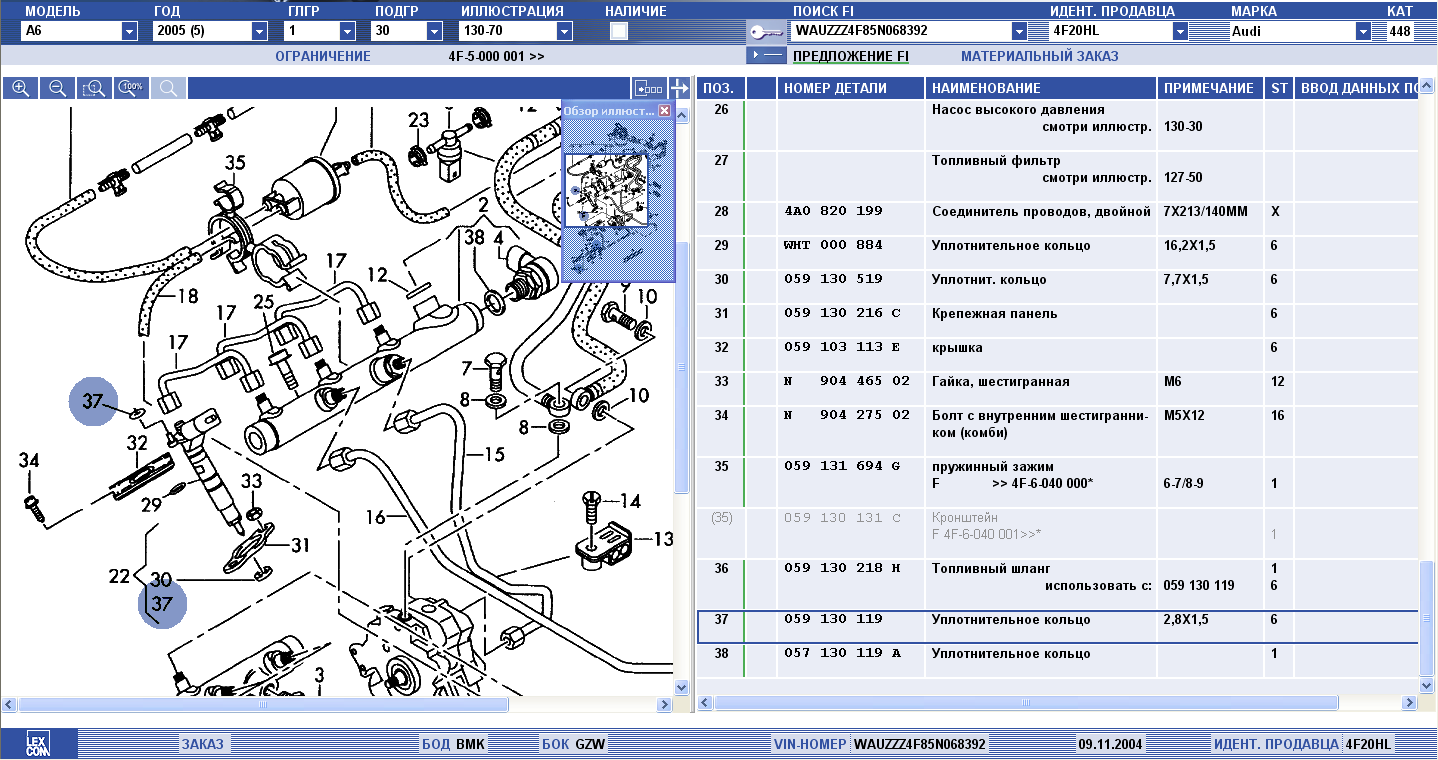This screenshot has height=760, width=1438.
Task: Click the ОГРАНИЧЕНИЕ link
Action: tap(322, 57)
